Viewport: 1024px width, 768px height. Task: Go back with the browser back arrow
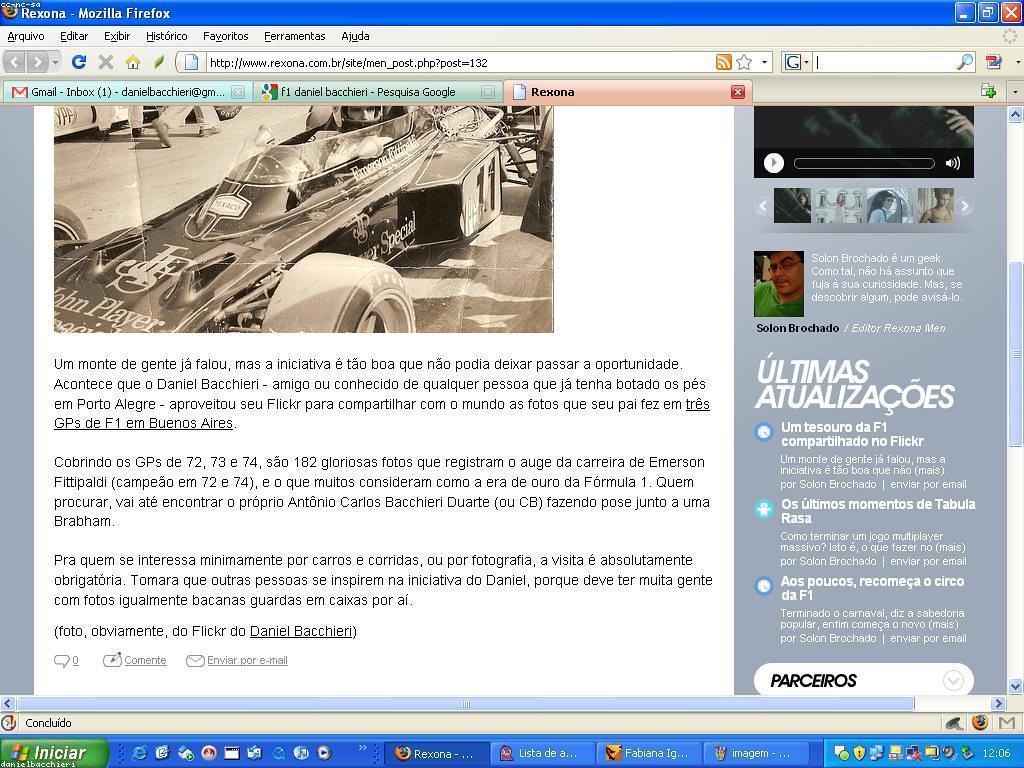tap(15, 63)
